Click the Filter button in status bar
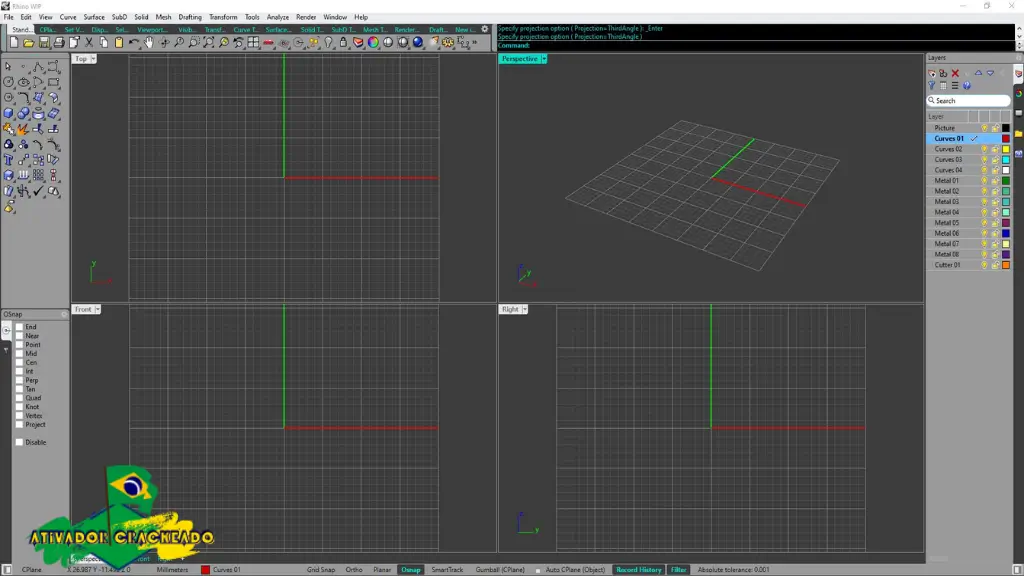The height and width of the screenshot is (576, 1024). (x=679, y=569)
